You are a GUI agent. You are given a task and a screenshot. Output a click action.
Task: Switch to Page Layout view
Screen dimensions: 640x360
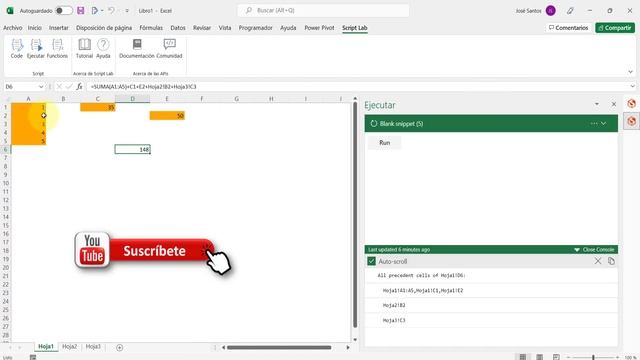pyautogui.click(x=539, y=357)
